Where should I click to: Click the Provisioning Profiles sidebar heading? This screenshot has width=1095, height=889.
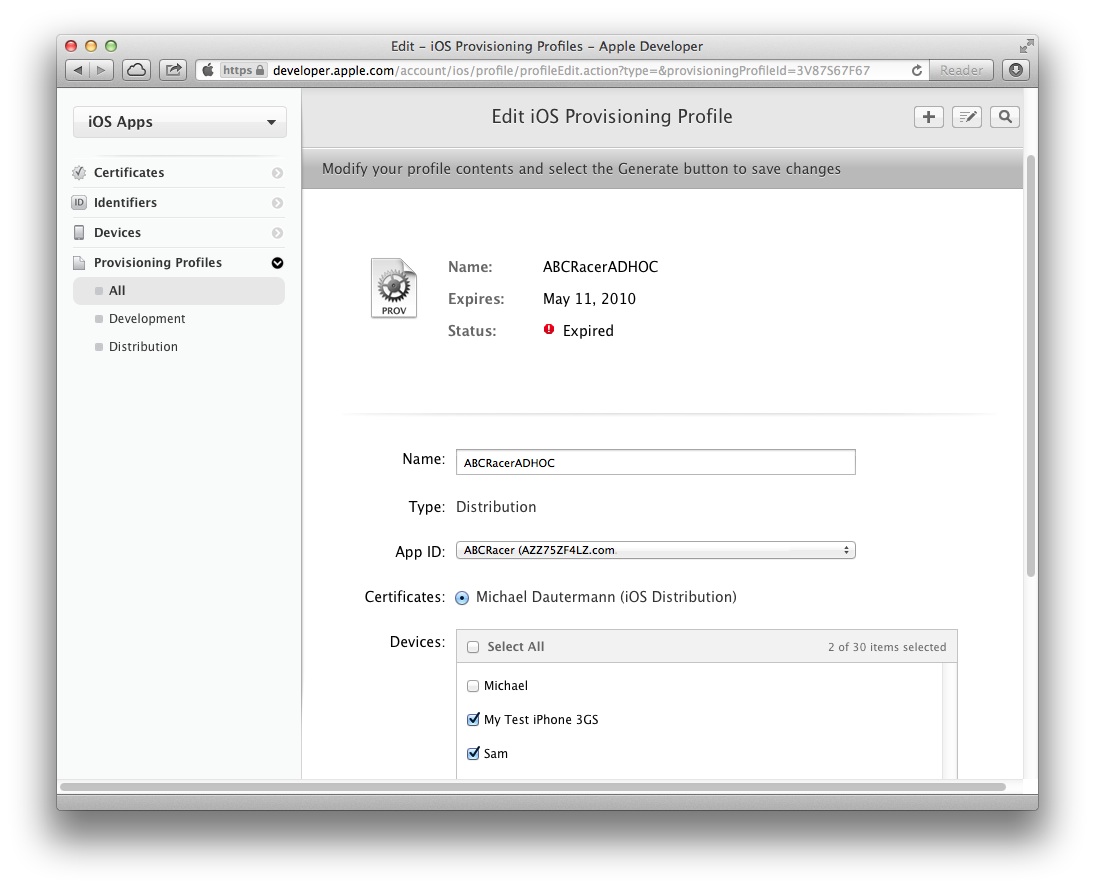[158, 263]
